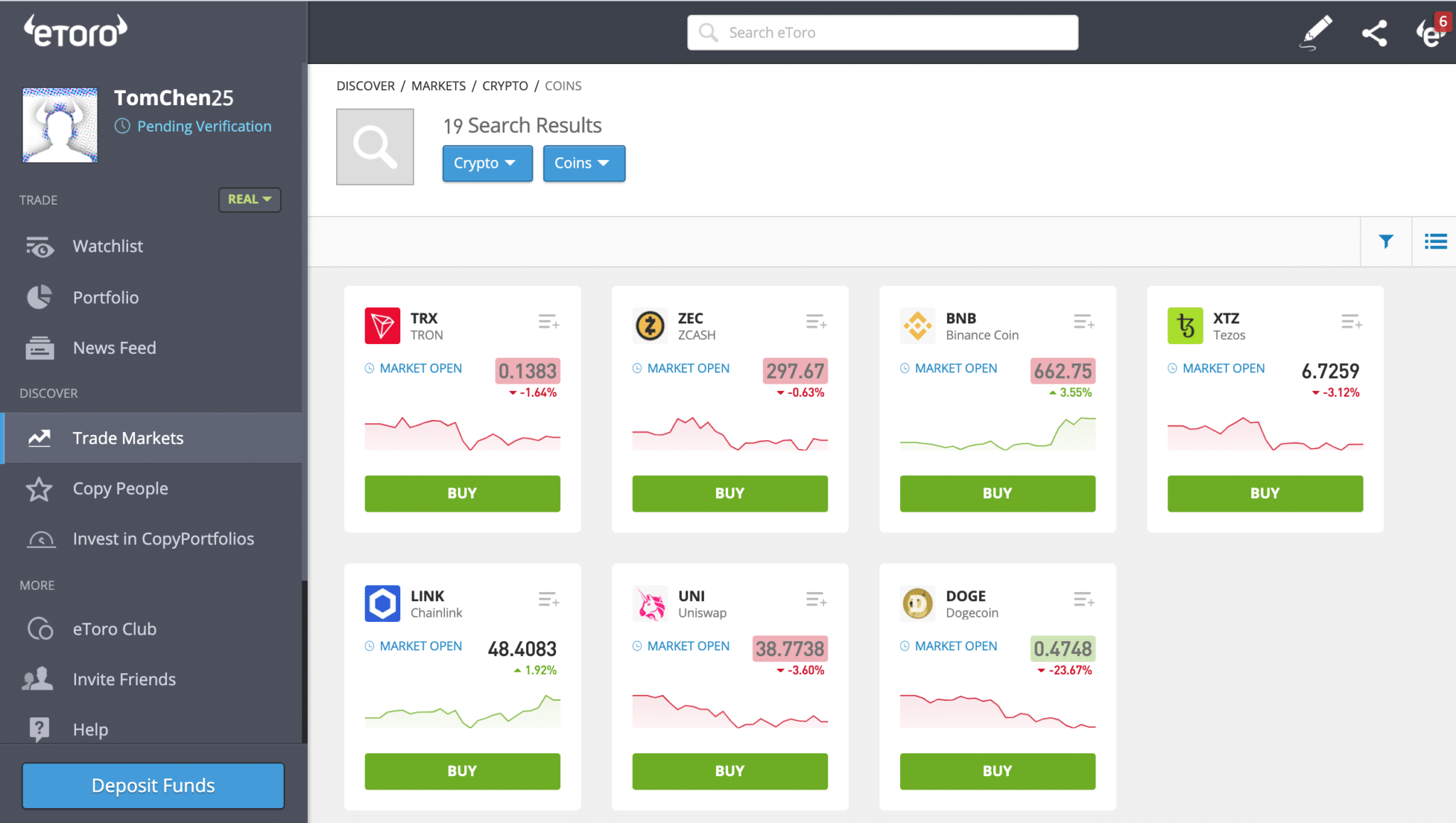1456x823 pixels.
Task: Click the CopyPortfolios gauge icon
Action: (41, 539)
